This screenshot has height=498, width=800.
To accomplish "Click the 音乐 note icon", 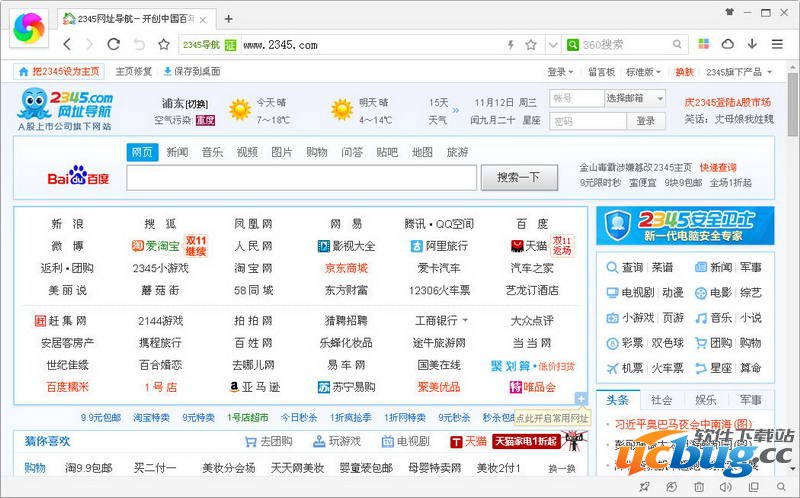I will tap(701, 318).
